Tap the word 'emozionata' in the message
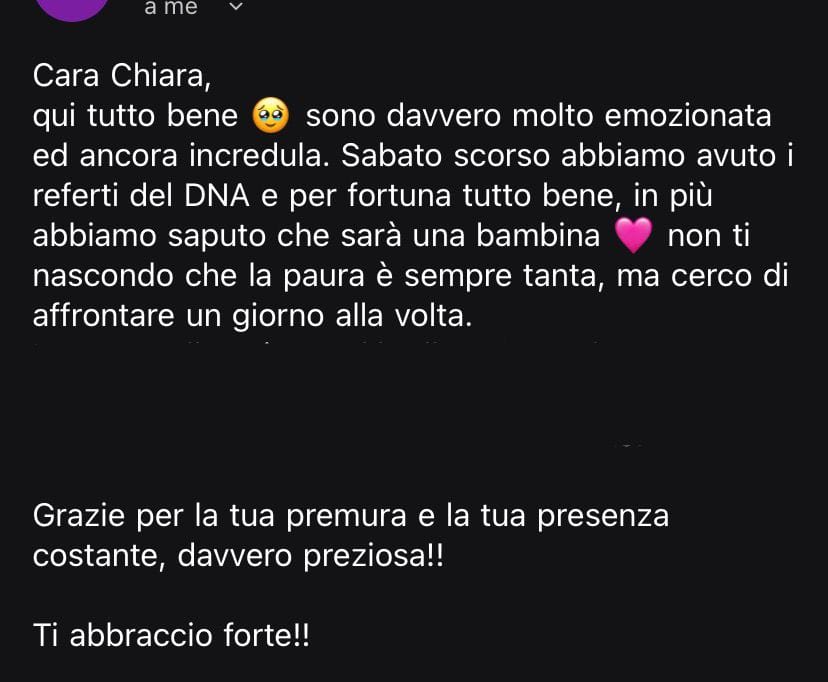The image size is (828, 682). click(x=688, y=116)
